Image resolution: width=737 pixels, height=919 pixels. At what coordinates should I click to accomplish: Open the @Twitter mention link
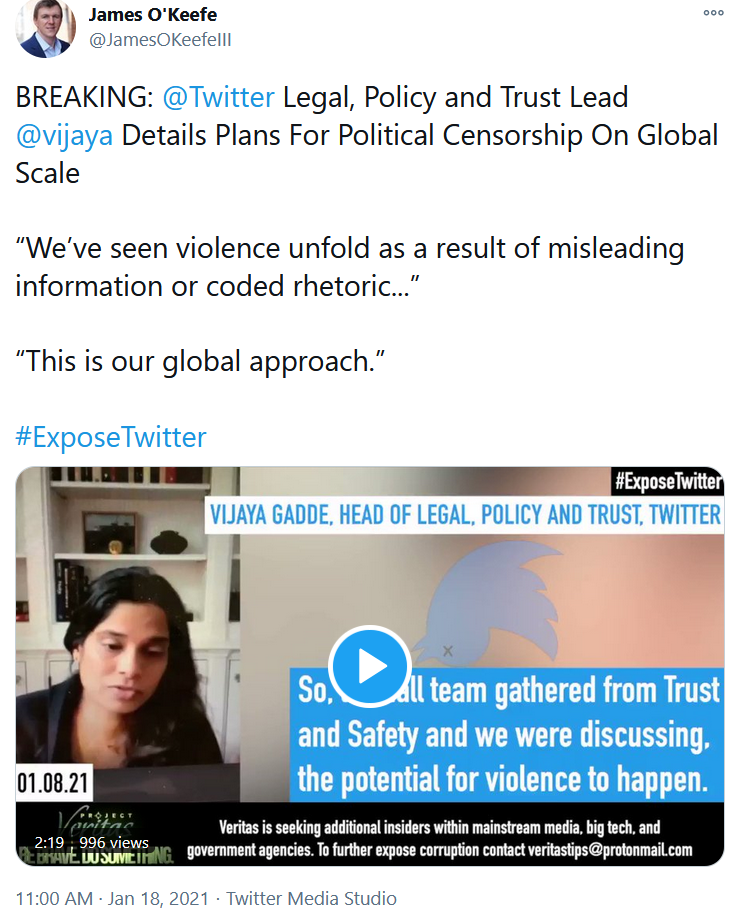click(x=218, y=97)
